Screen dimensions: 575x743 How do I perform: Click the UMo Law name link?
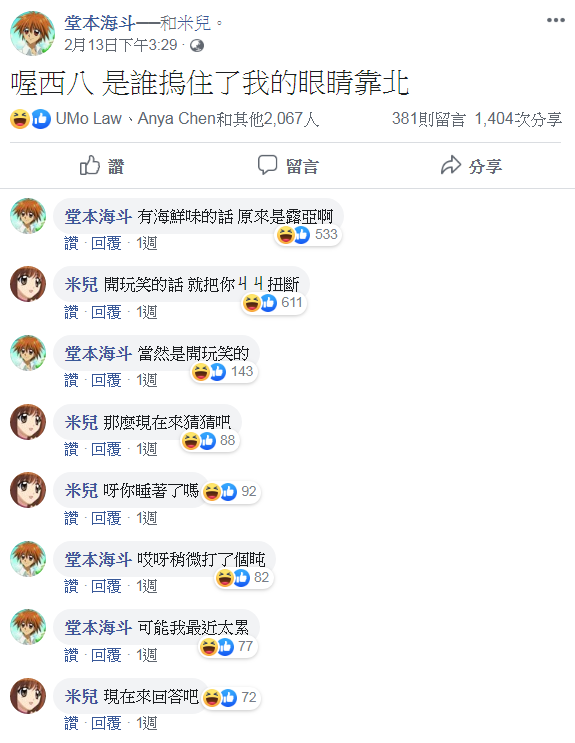(x=89, y=118)
